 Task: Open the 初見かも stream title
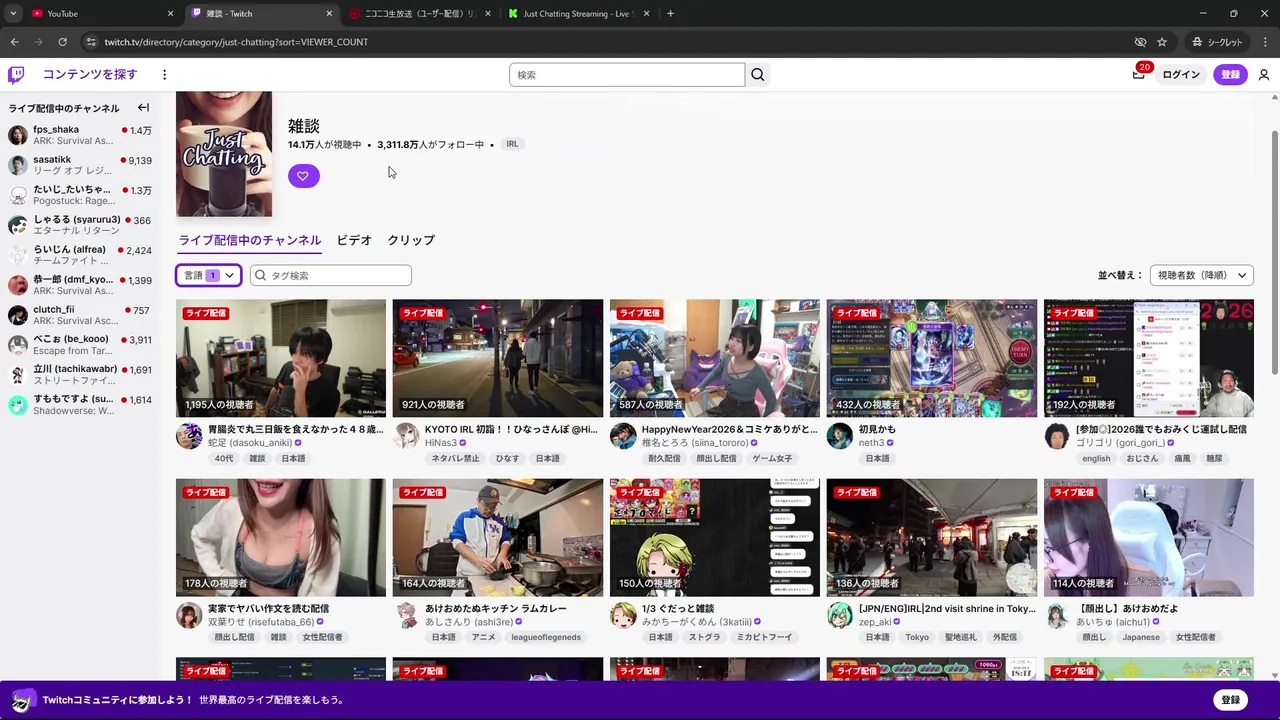click(877, 429)
